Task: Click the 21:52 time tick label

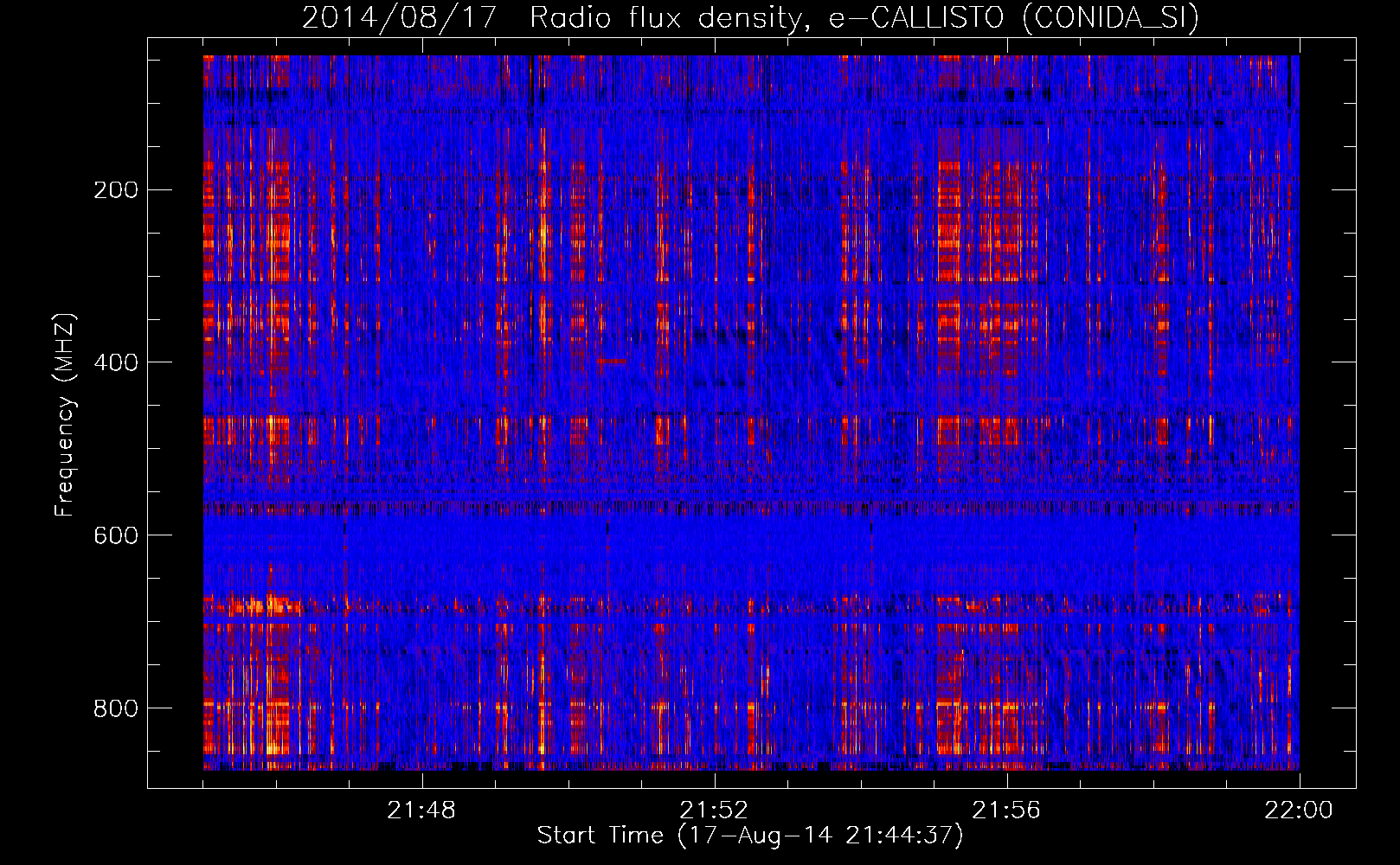Action: point(714,811)
